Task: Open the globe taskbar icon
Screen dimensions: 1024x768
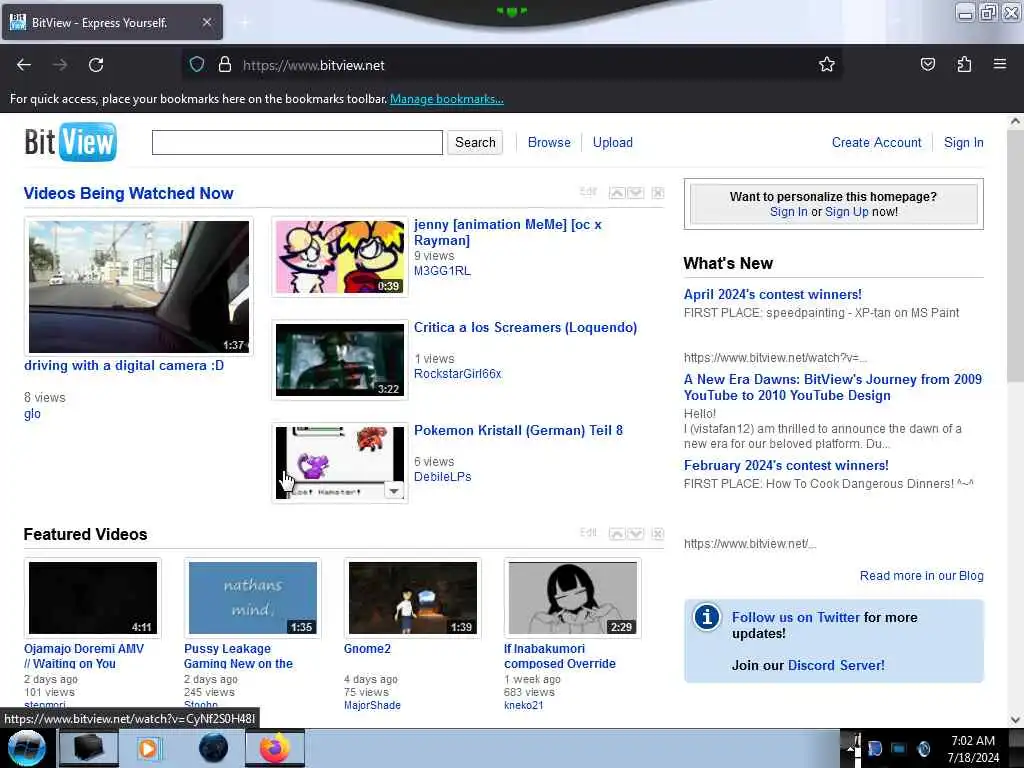Action: tap(213, 748)
